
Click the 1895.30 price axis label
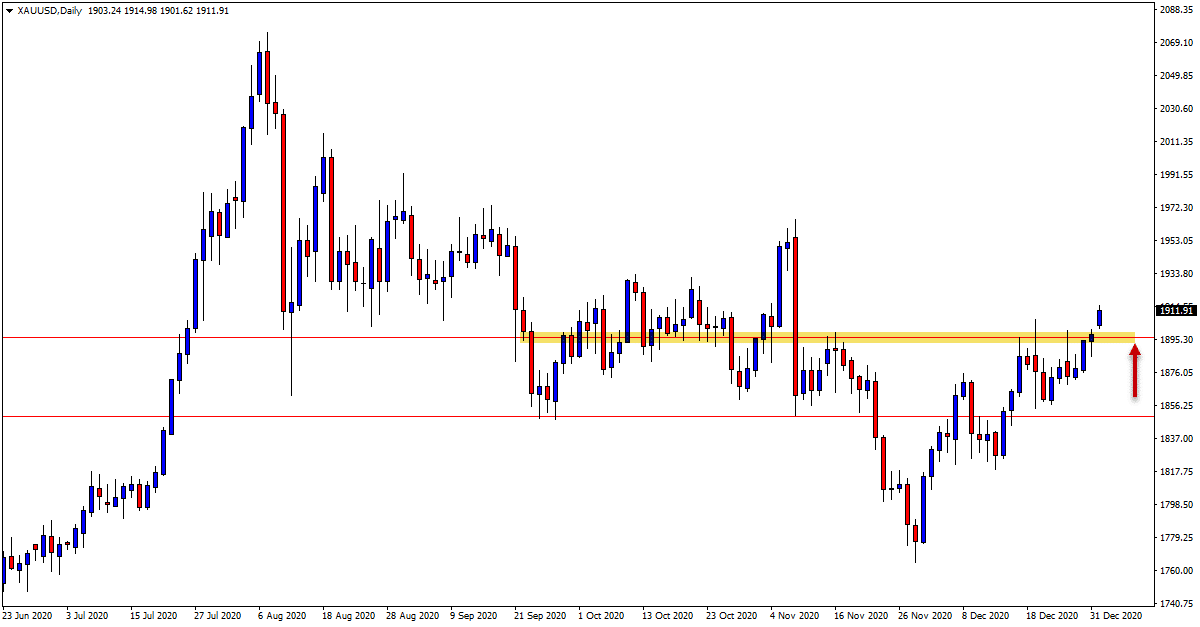click(1176, 340)
